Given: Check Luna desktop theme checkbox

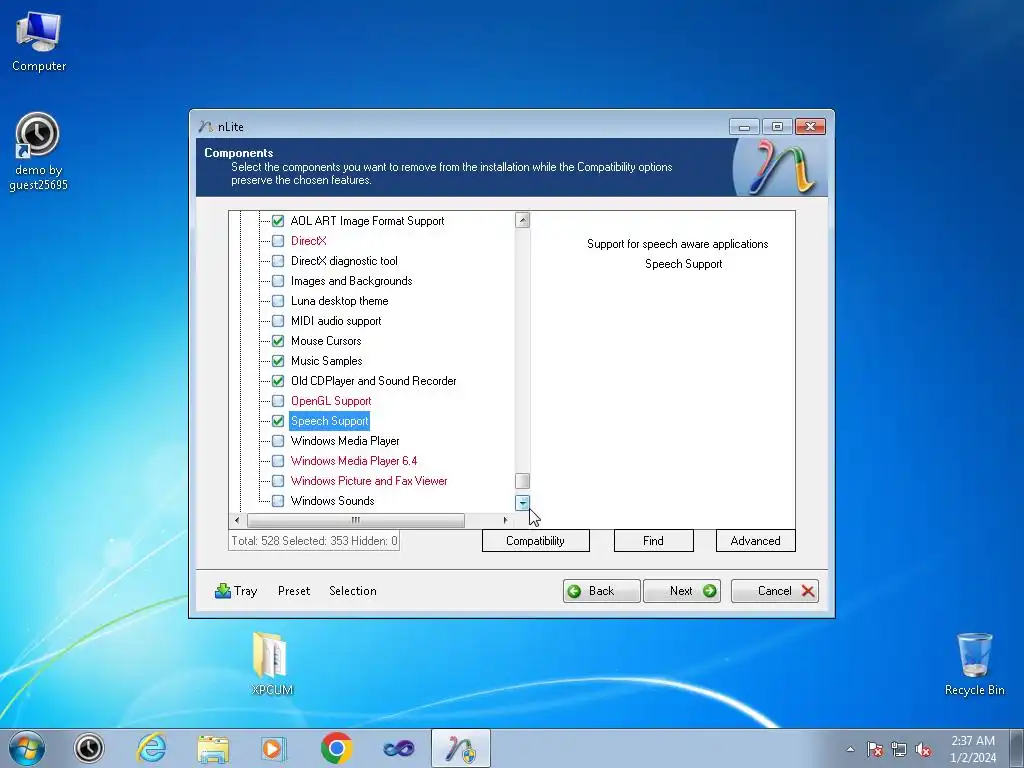Looking at the screenshot, I should pyautogui.click(x=278, y=301).
